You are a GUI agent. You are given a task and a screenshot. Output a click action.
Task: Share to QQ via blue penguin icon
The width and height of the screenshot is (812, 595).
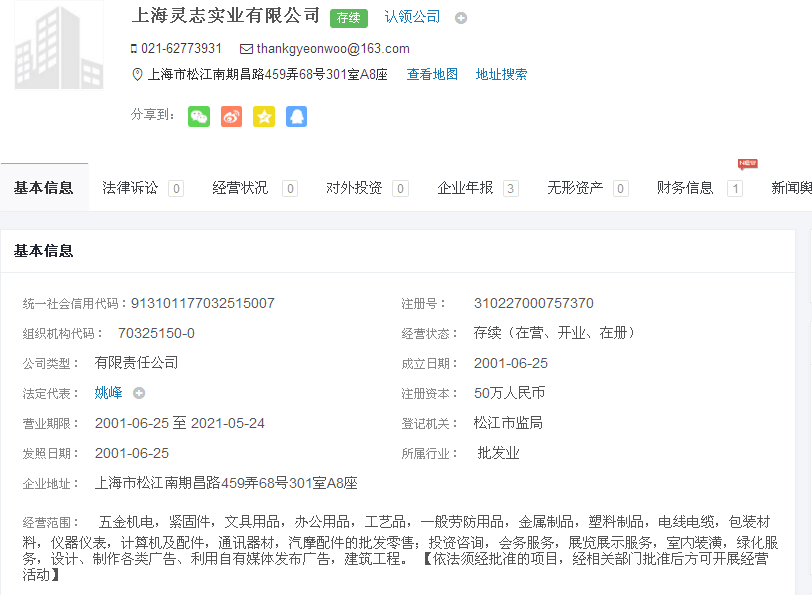click(296, 117)
